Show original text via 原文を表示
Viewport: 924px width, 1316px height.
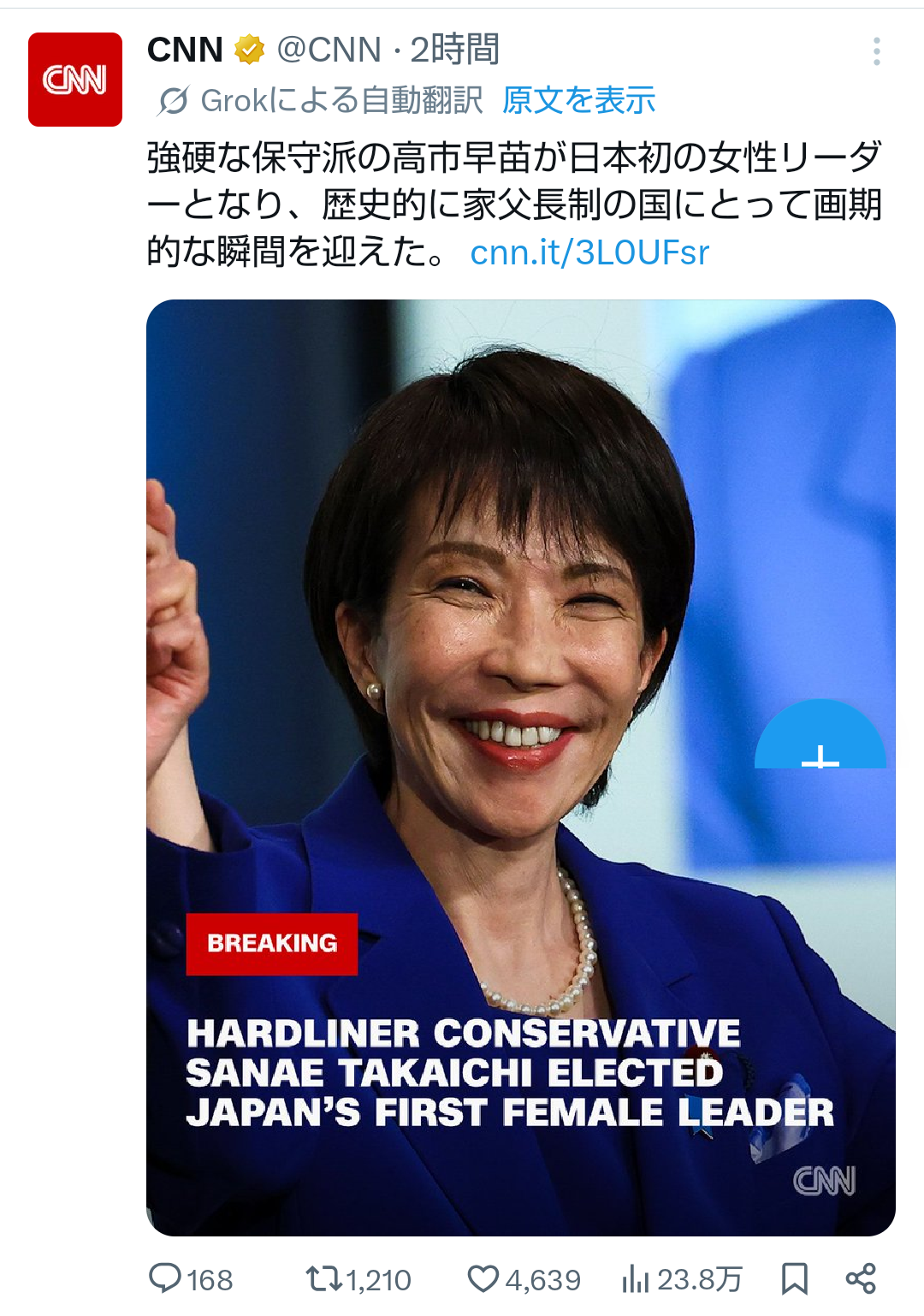click(578, 100)
